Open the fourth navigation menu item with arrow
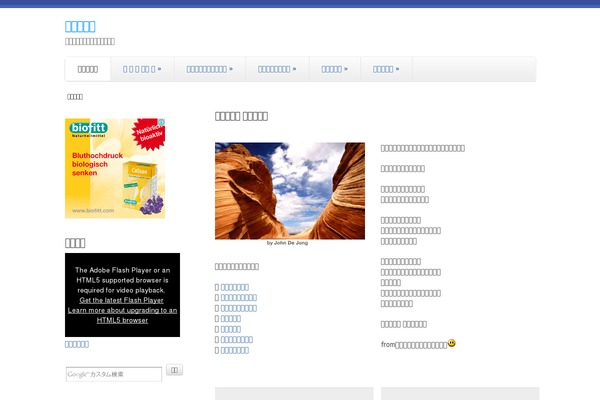Image resolution: width=600 pixels, height=400 pixels. click(277, 69)
